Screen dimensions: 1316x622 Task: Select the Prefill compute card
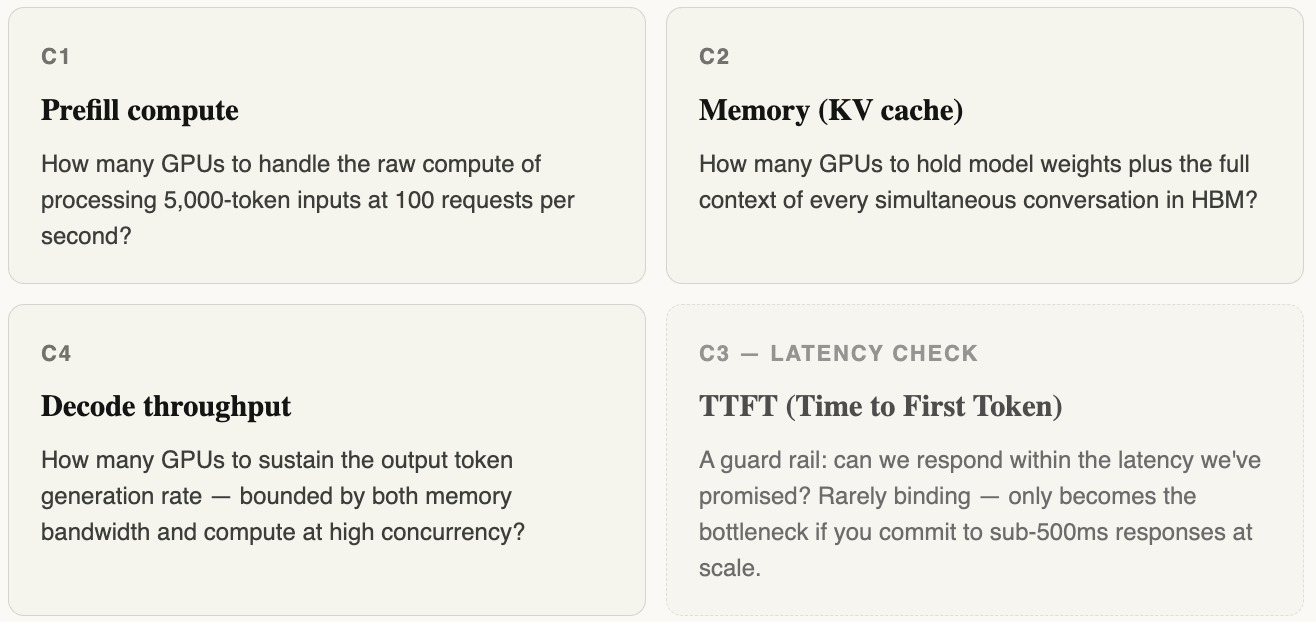(x=327, y=146)
